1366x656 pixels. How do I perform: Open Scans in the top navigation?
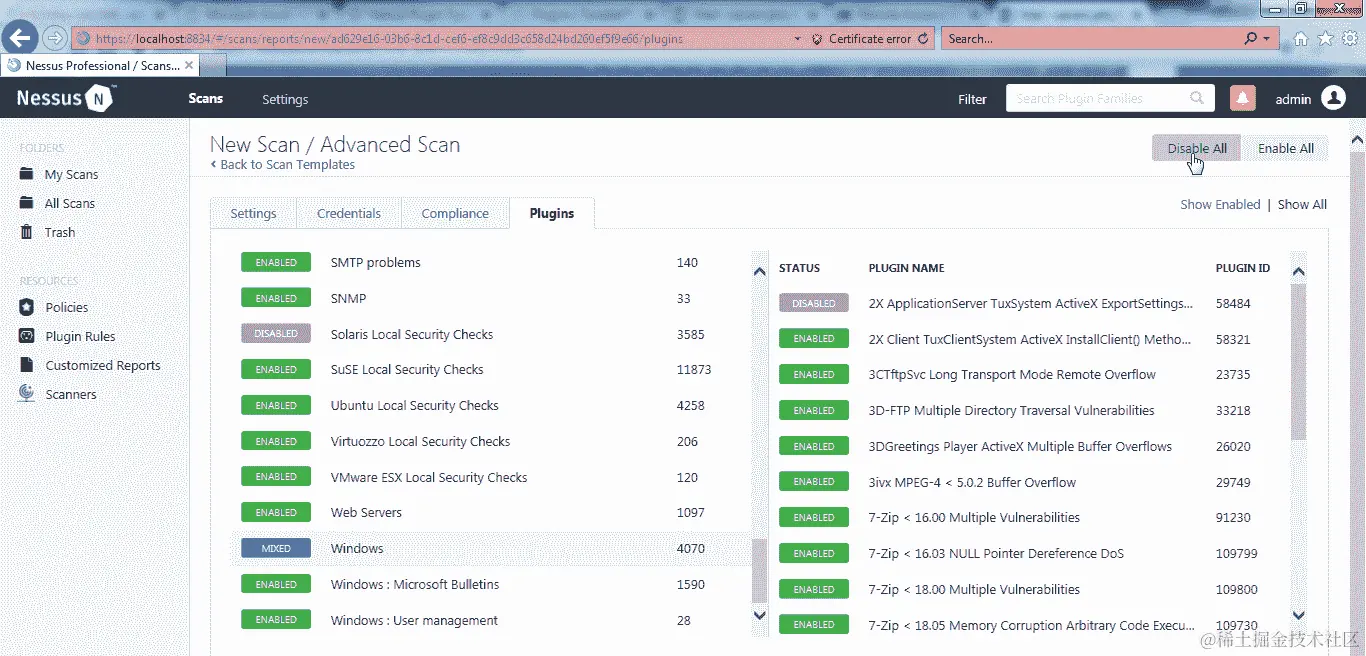click(206, 98)
